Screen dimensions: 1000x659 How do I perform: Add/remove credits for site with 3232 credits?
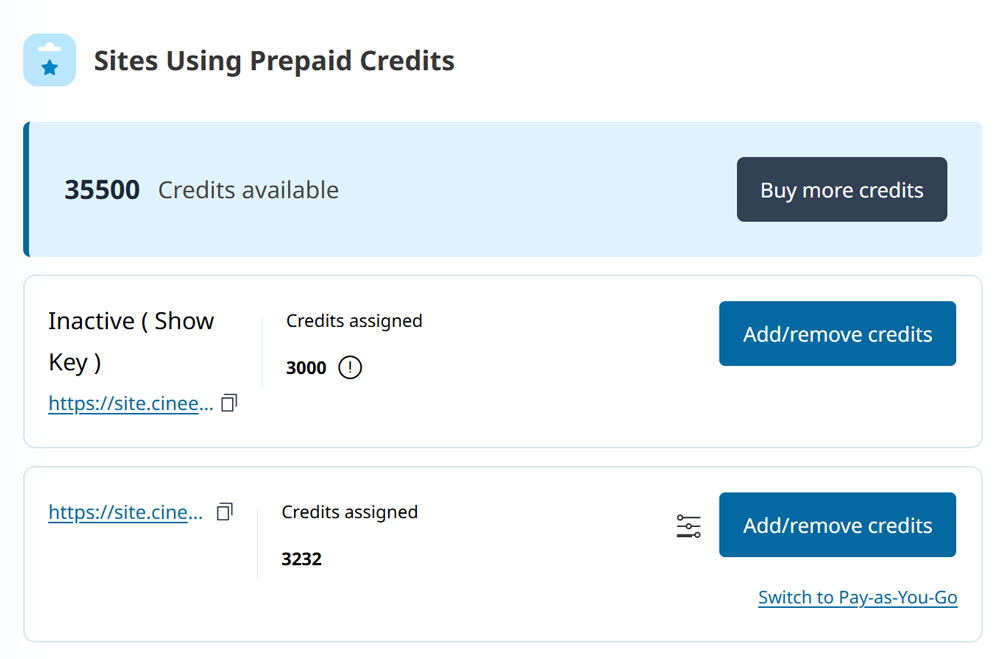837,524
